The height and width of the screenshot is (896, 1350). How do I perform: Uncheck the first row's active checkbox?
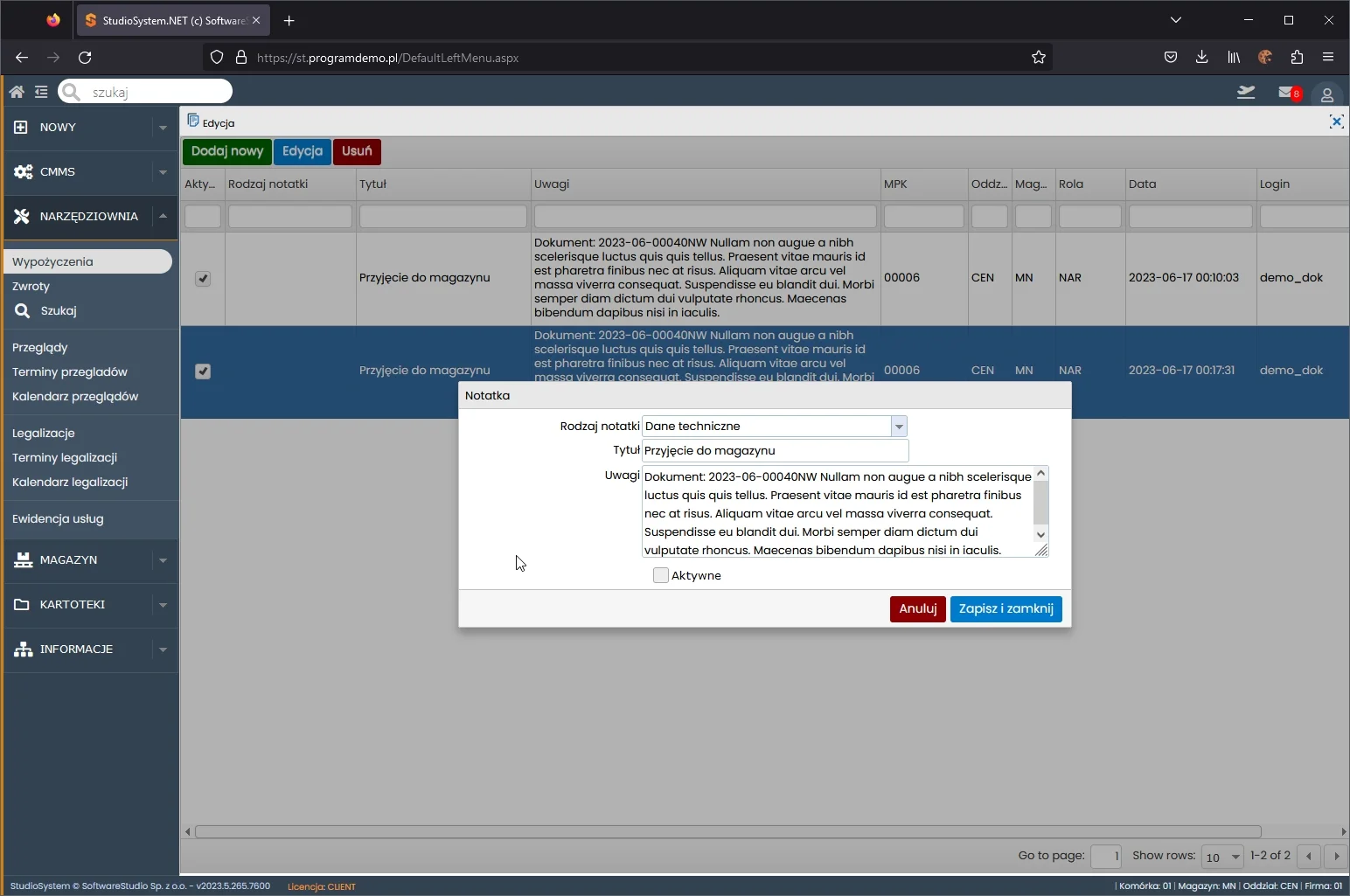point(203,279)
